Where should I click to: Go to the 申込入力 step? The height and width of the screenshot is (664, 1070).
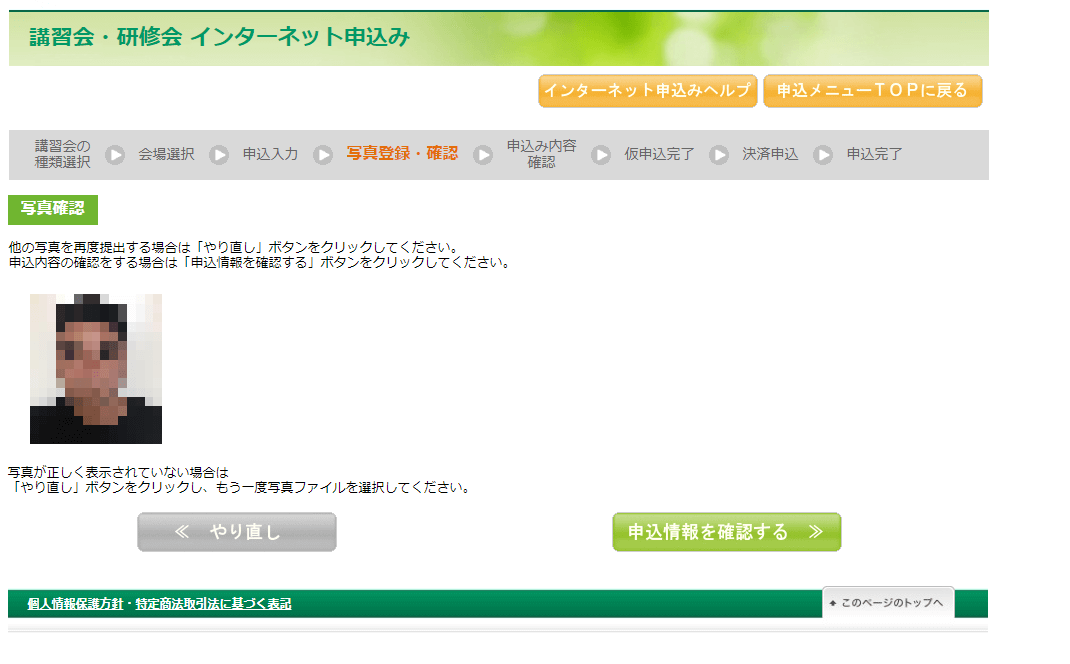point(270,154)
